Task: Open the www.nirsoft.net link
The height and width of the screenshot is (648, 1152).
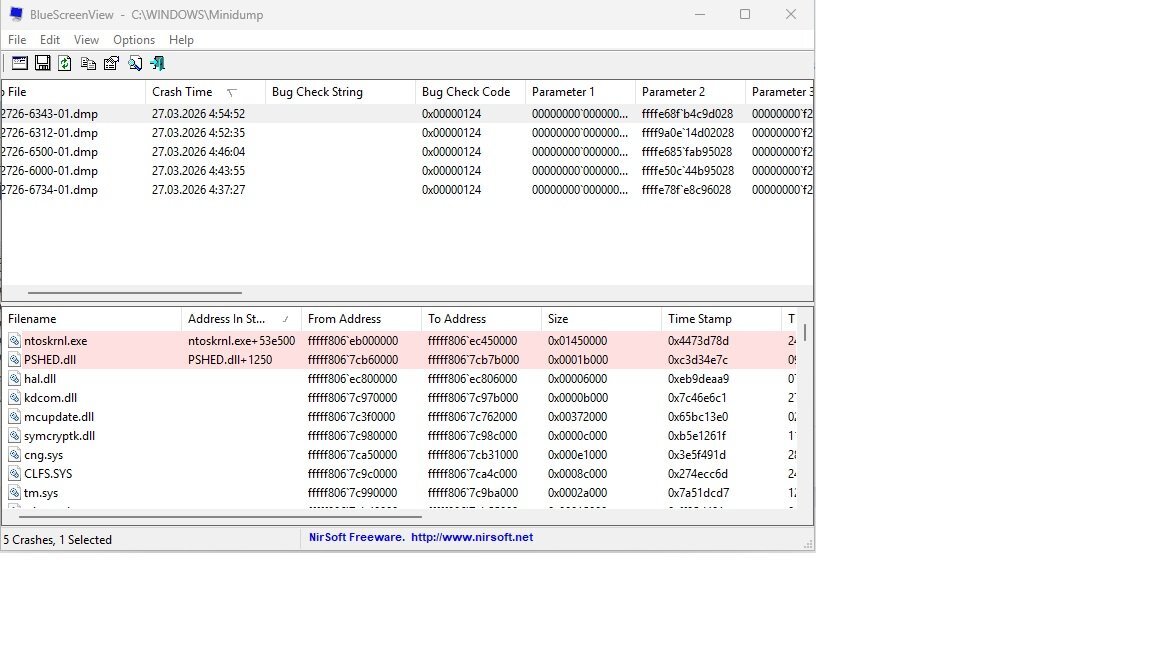Action: click(471, 537)
